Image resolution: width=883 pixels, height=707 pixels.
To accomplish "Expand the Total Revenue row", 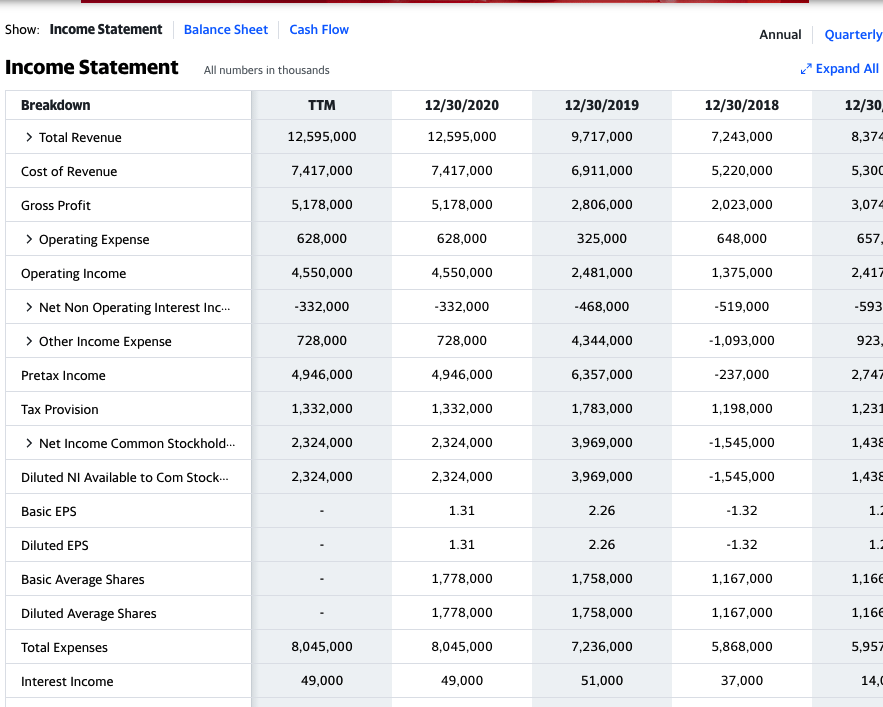I will pos(29,137).
